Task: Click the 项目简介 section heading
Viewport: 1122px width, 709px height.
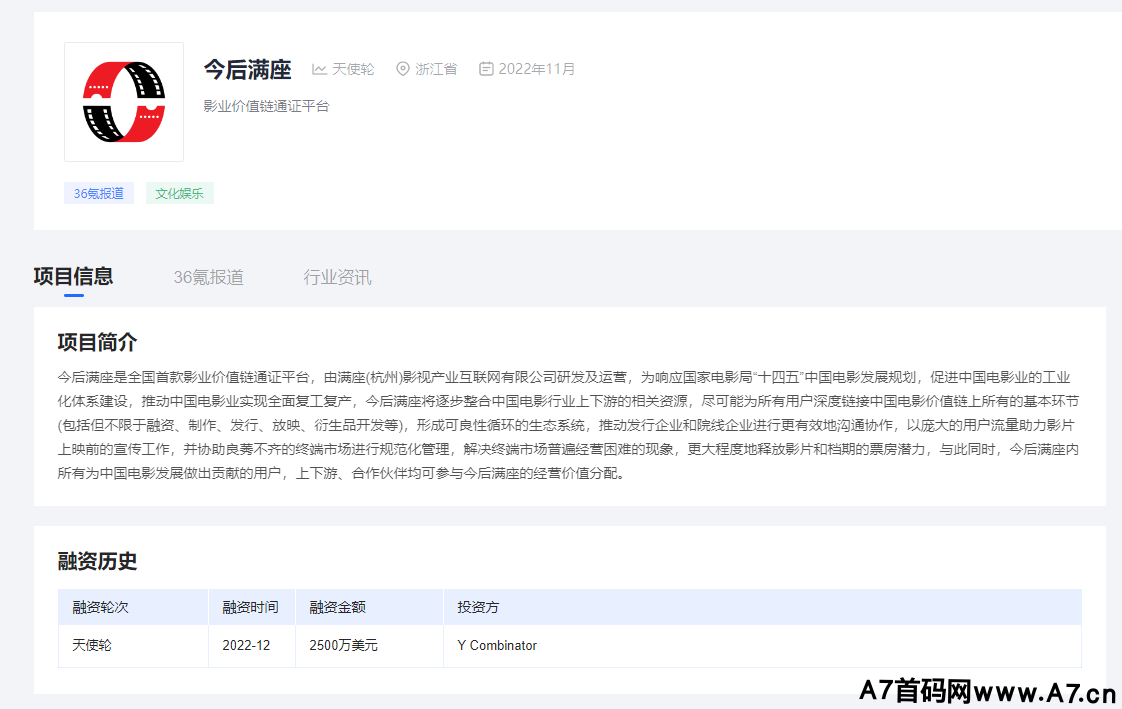Action: pyautogui.click(x=97, y=342)
